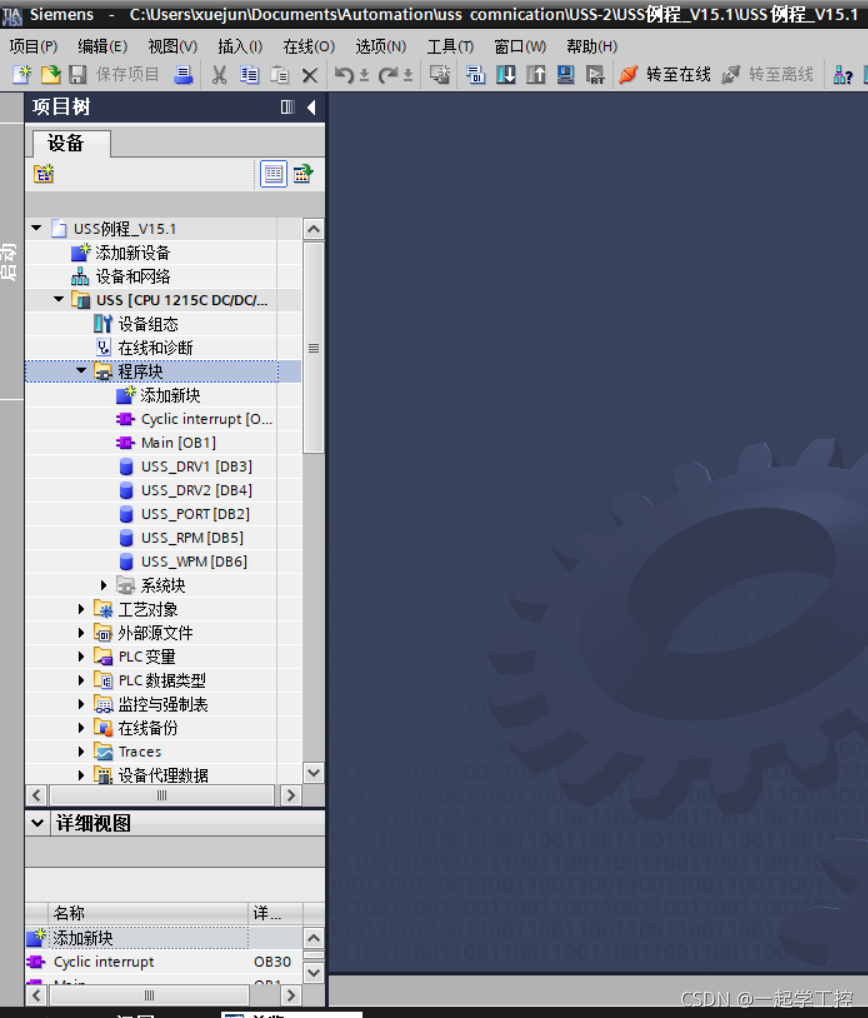Expand the 系统块 folder
The width and height of the screenshot is (868, 1018).
(x=104, y=586)
